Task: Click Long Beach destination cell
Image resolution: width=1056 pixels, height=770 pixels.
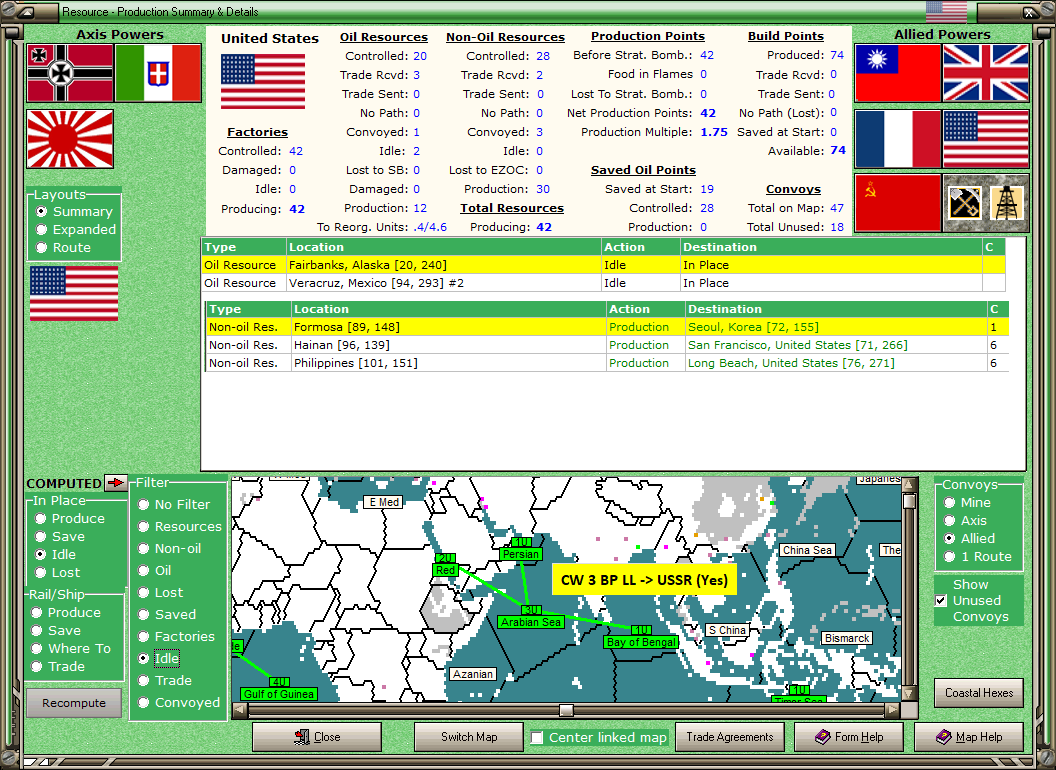Action: tap(836, 363)
